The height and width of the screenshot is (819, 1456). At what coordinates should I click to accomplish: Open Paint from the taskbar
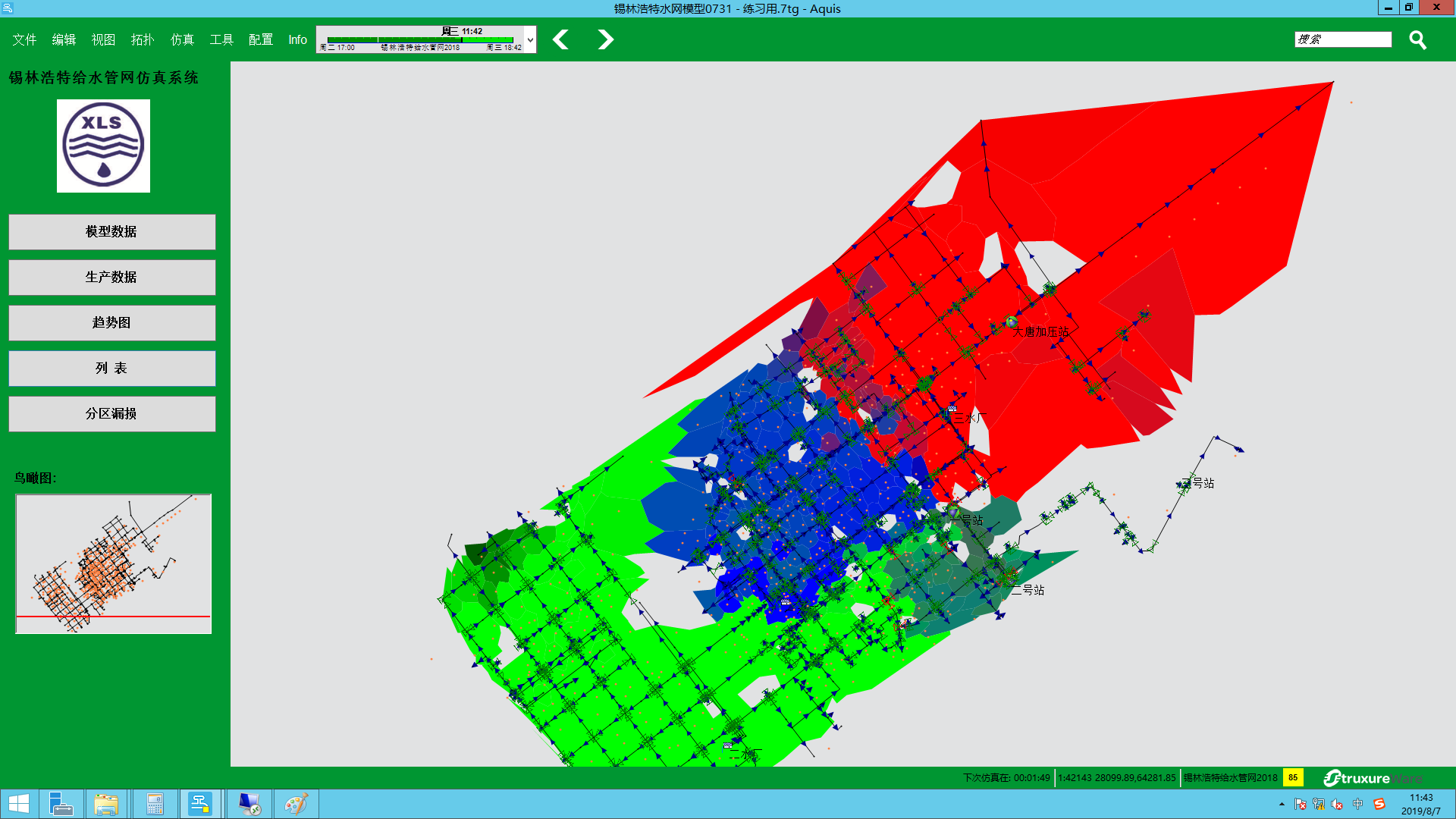click(x=295, y=804)
